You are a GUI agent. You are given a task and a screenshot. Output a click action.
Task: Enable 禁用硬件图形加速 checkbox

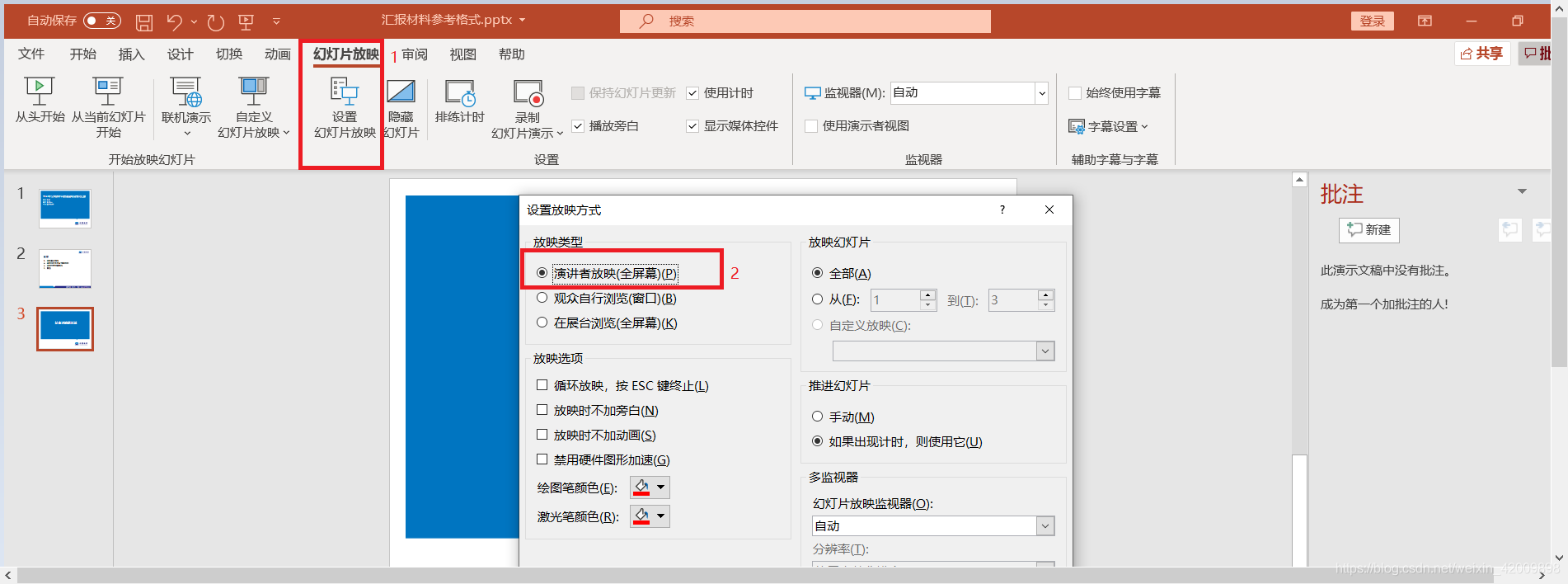coord(542,459)
